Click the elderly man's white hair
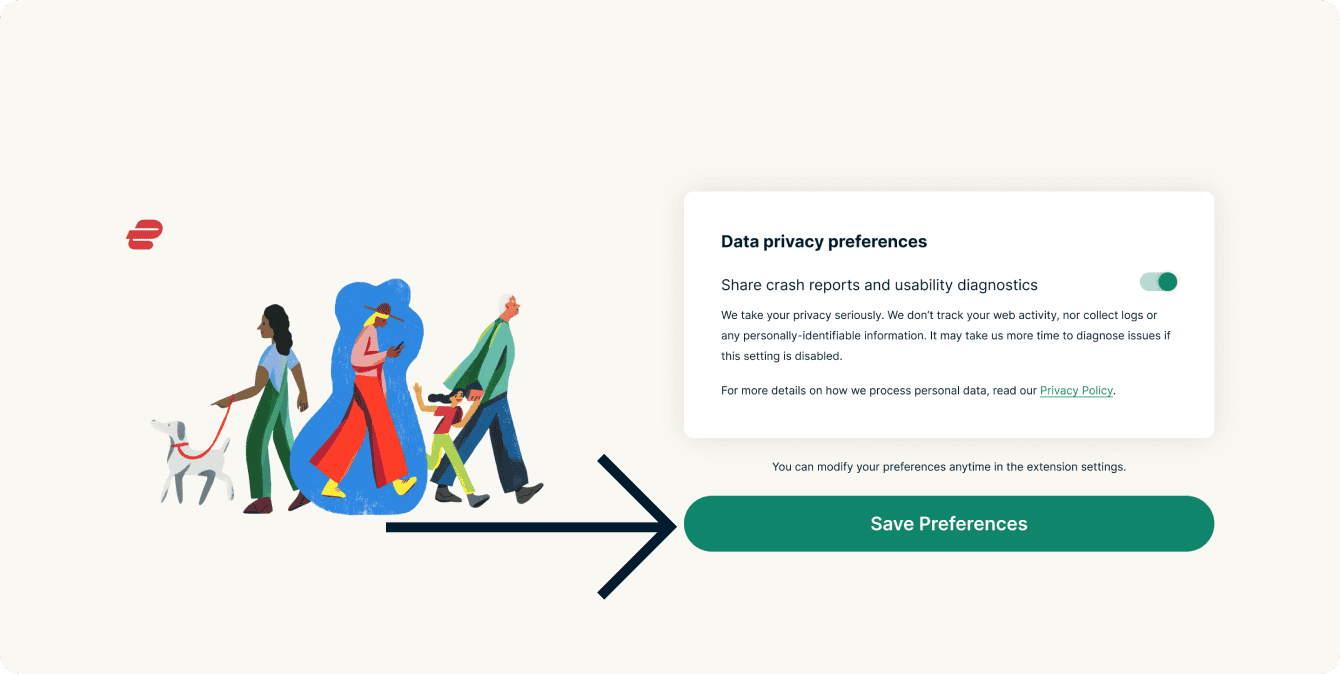Screen dimensions: 1340x674 point(506,301)
